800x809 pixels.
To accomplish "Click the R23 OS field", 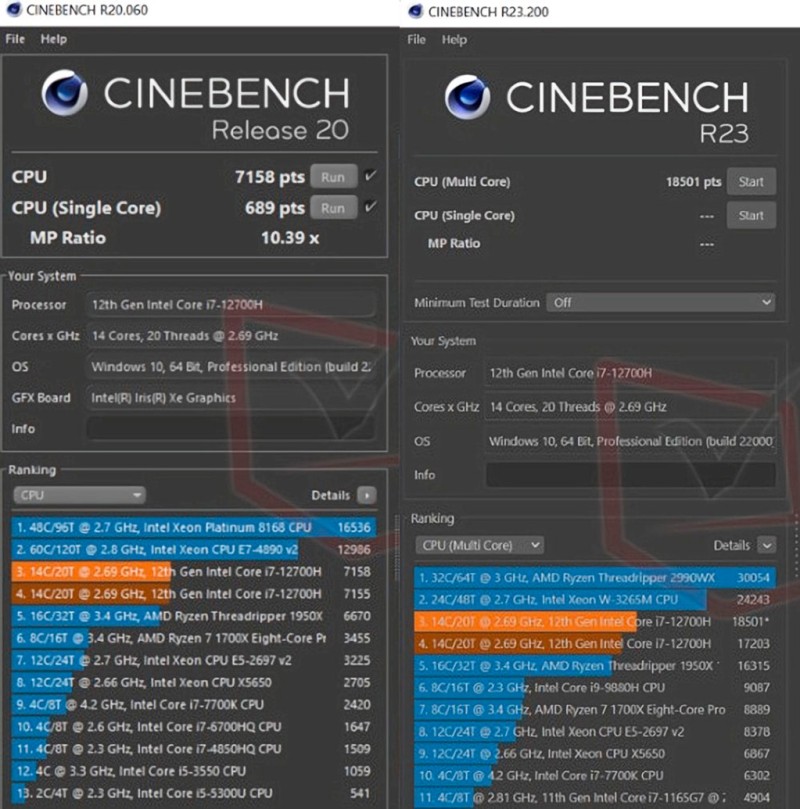I will (x=630, y=441).
